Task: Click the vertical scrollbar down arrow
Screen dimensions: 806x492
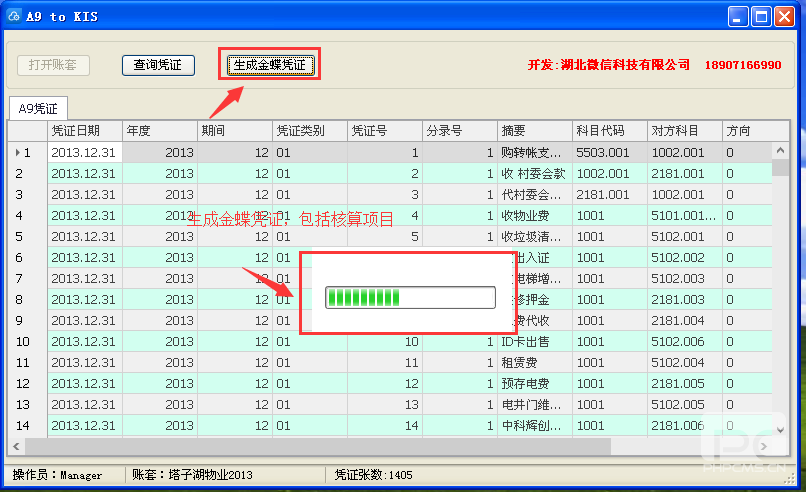Action: click(x=780, y=429)
